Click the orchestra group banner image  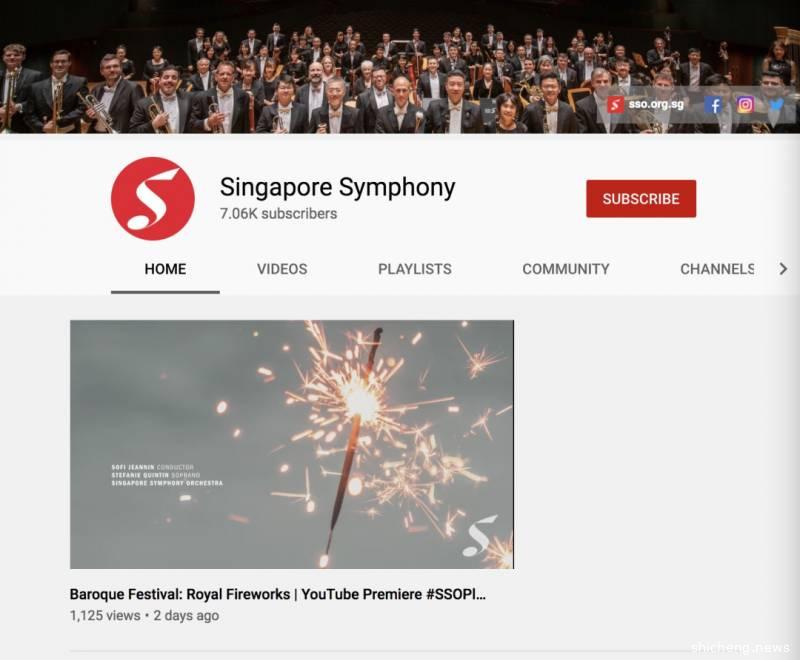tap(400, 66)
